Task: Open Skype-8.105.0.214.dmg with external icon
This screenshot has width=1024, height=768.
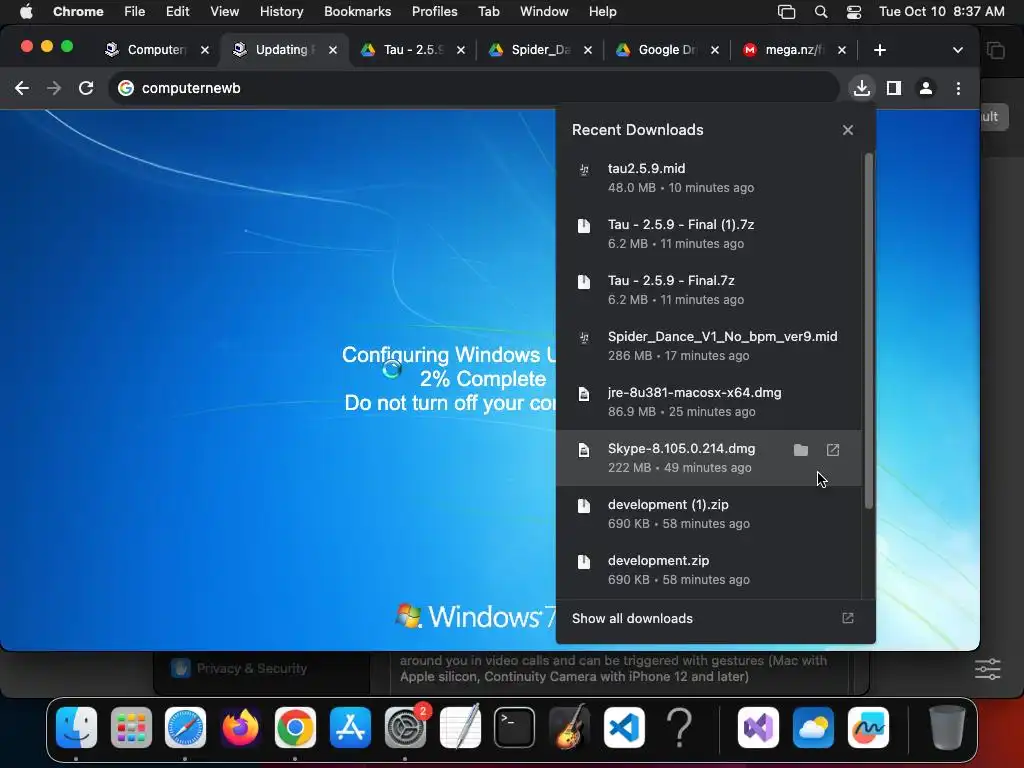Action: (833, 450)
